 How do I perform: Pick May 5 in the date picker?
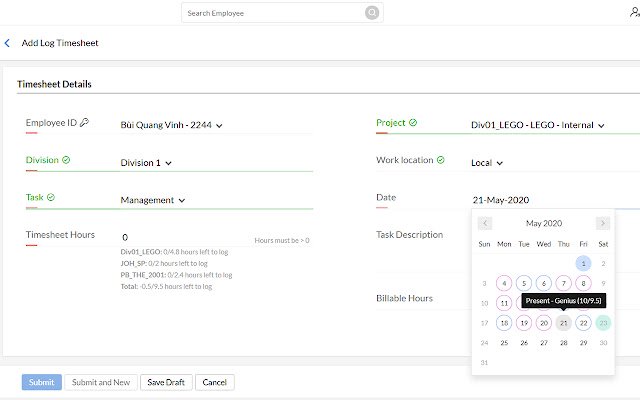[x=524, y=283]
